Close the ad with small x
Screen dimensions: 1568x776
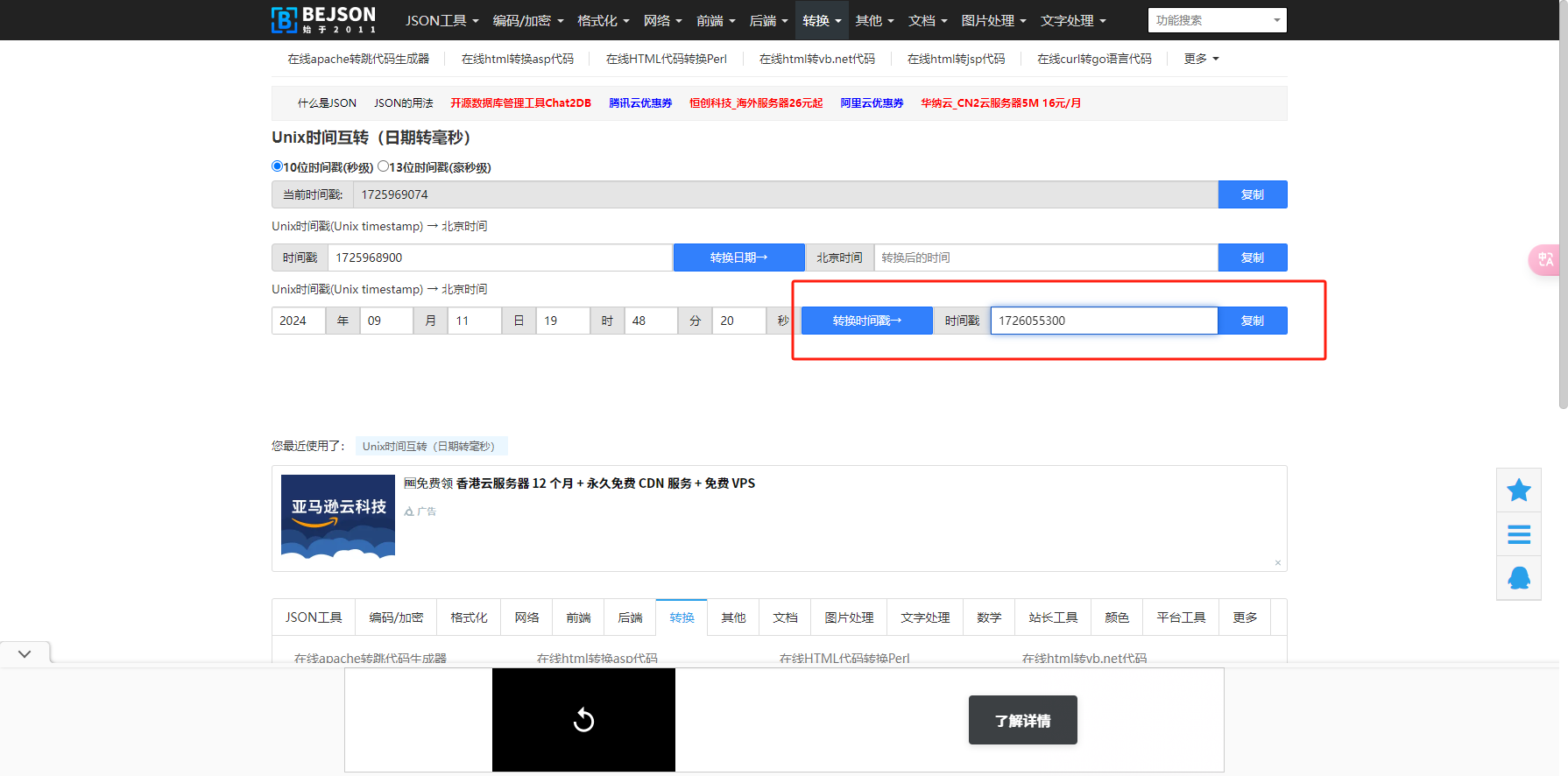[1277, 563]
